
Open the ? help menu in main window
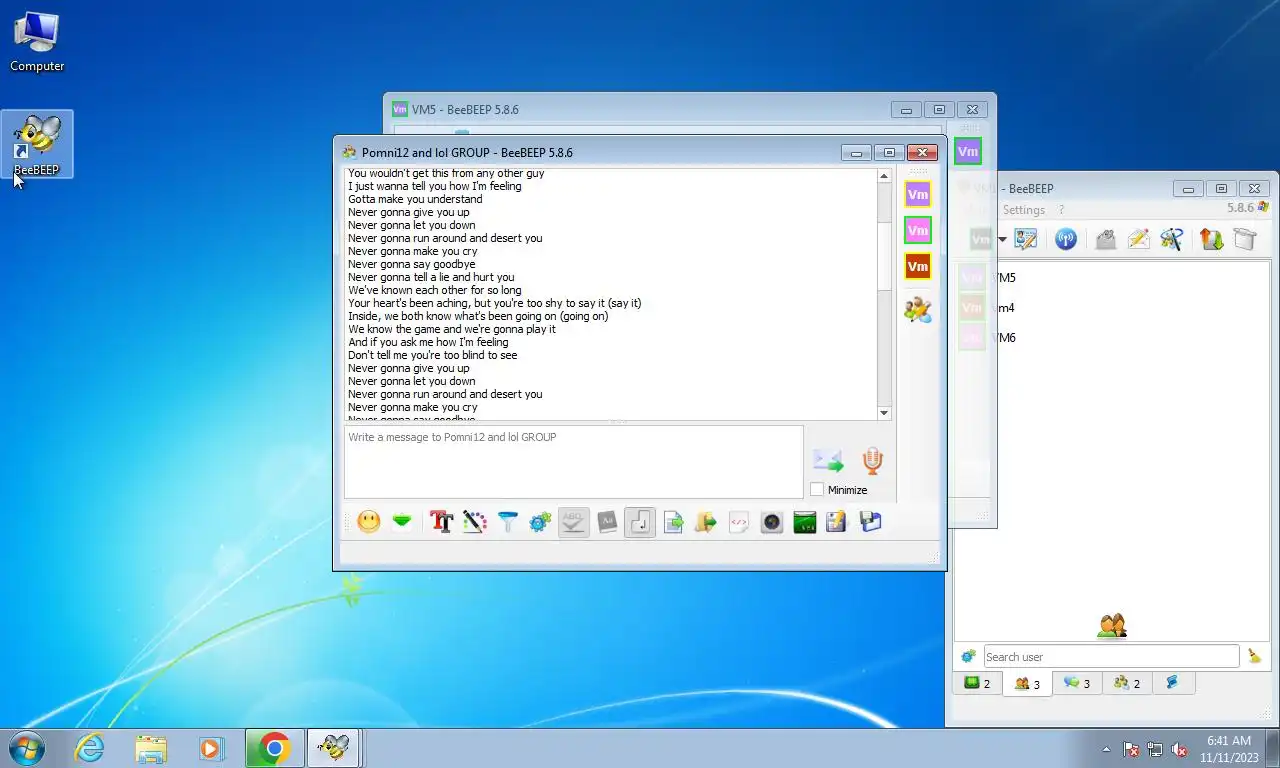click(x=1061, y=210)
